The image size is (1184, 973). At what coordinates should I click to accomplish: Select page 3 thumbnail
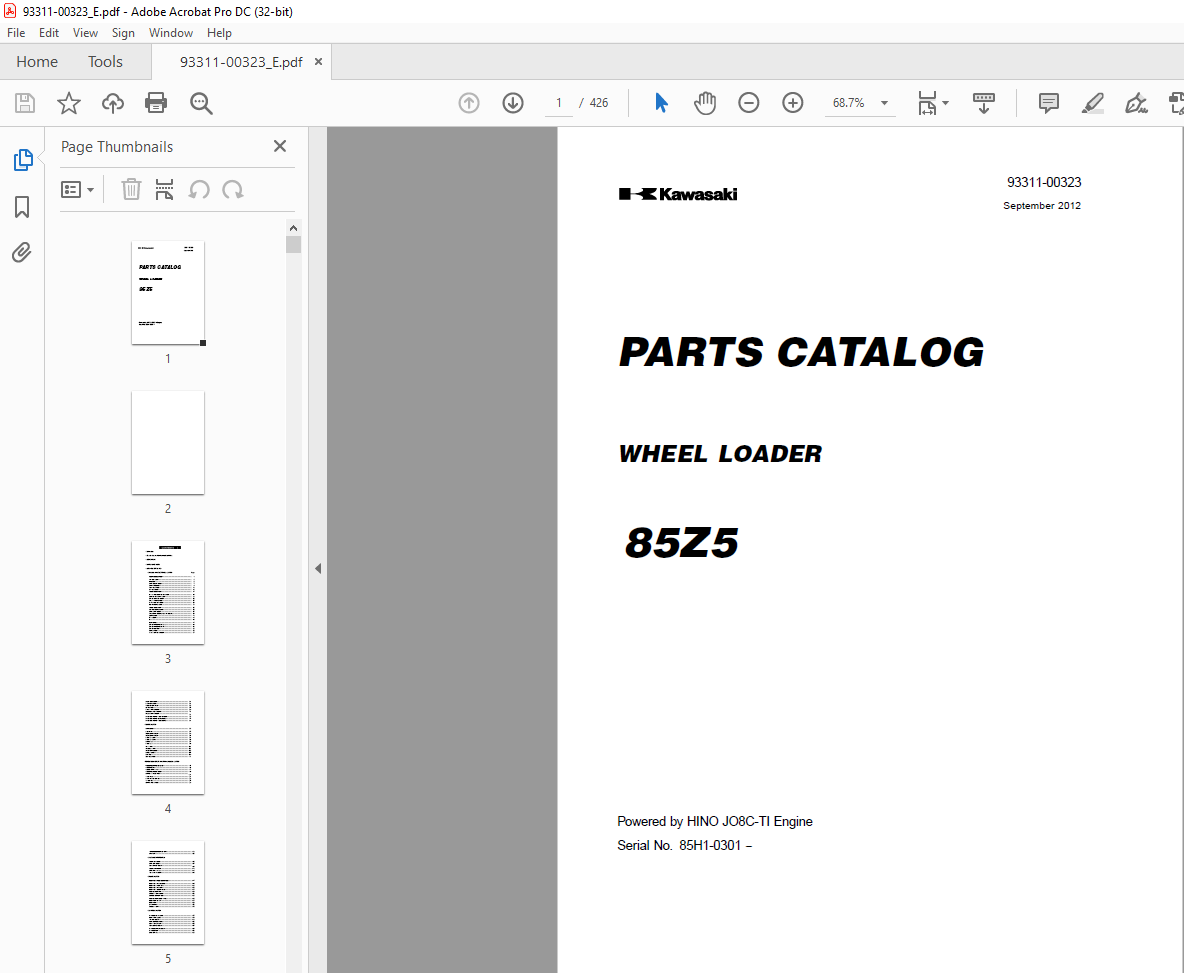tap(168, 593)
